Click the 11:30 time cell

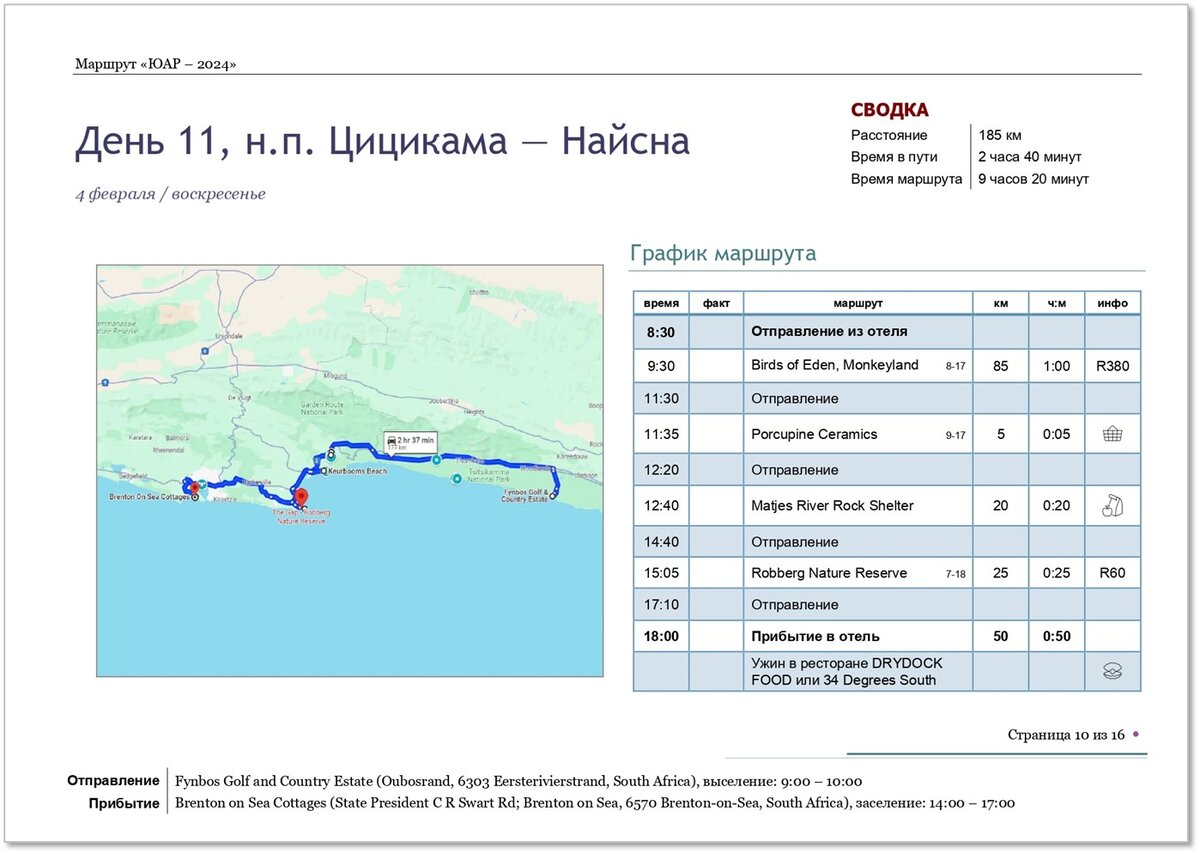click(x=661, y=399)
